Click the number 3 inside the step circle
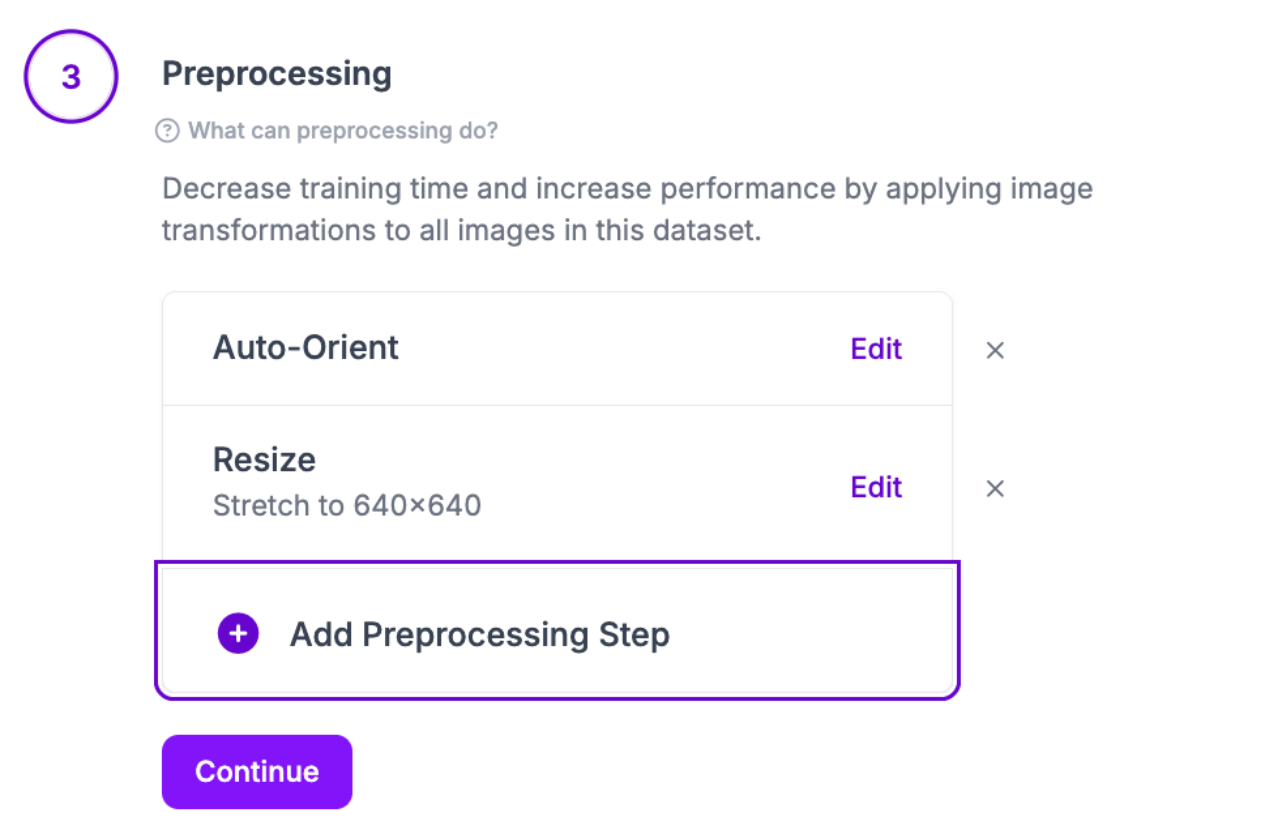 click(71, 77)
